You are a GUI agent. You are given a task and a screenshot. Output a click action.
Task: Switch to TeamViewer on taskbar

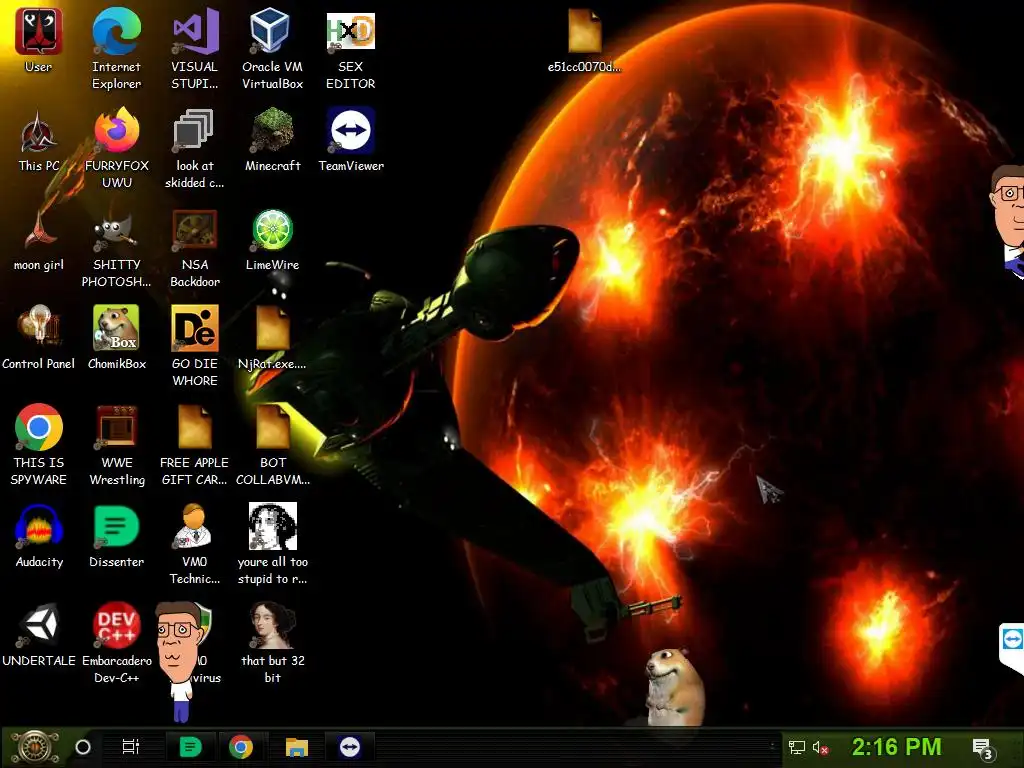tap(349, 747)
